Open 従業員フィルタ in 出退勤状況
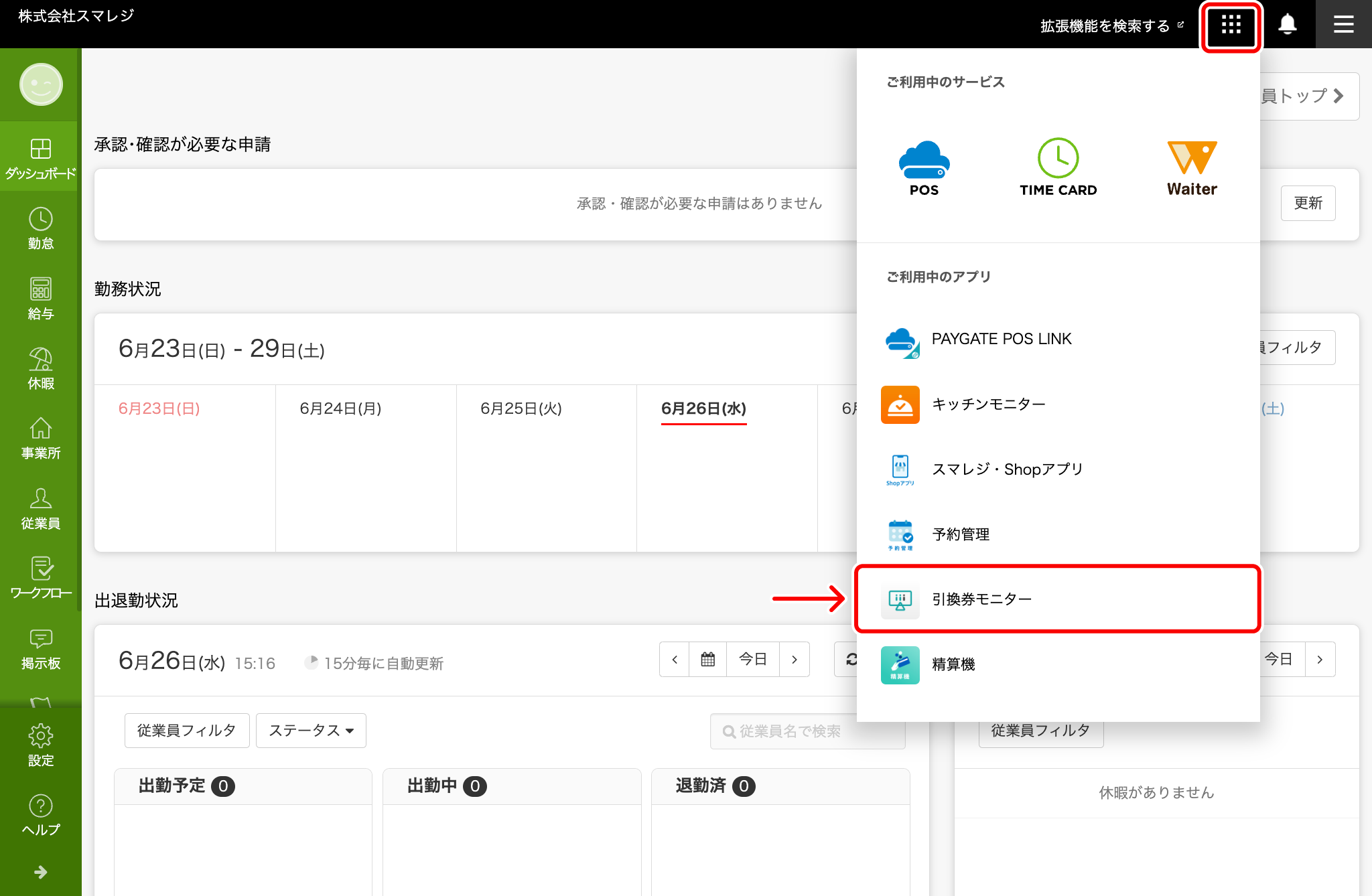 [x=187, y=731]
